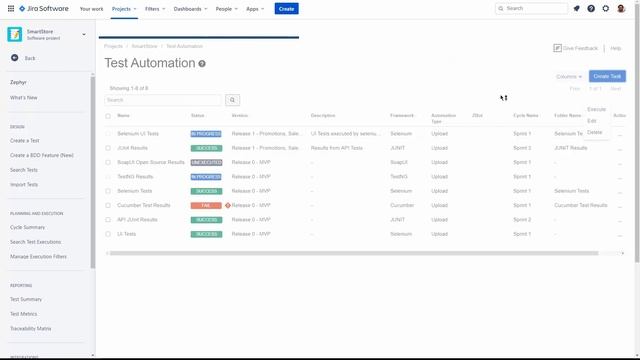The height and width of the screenshot is (360, 640).
Task: Open Search Tests in sidebar
Action: coord(24,170)
